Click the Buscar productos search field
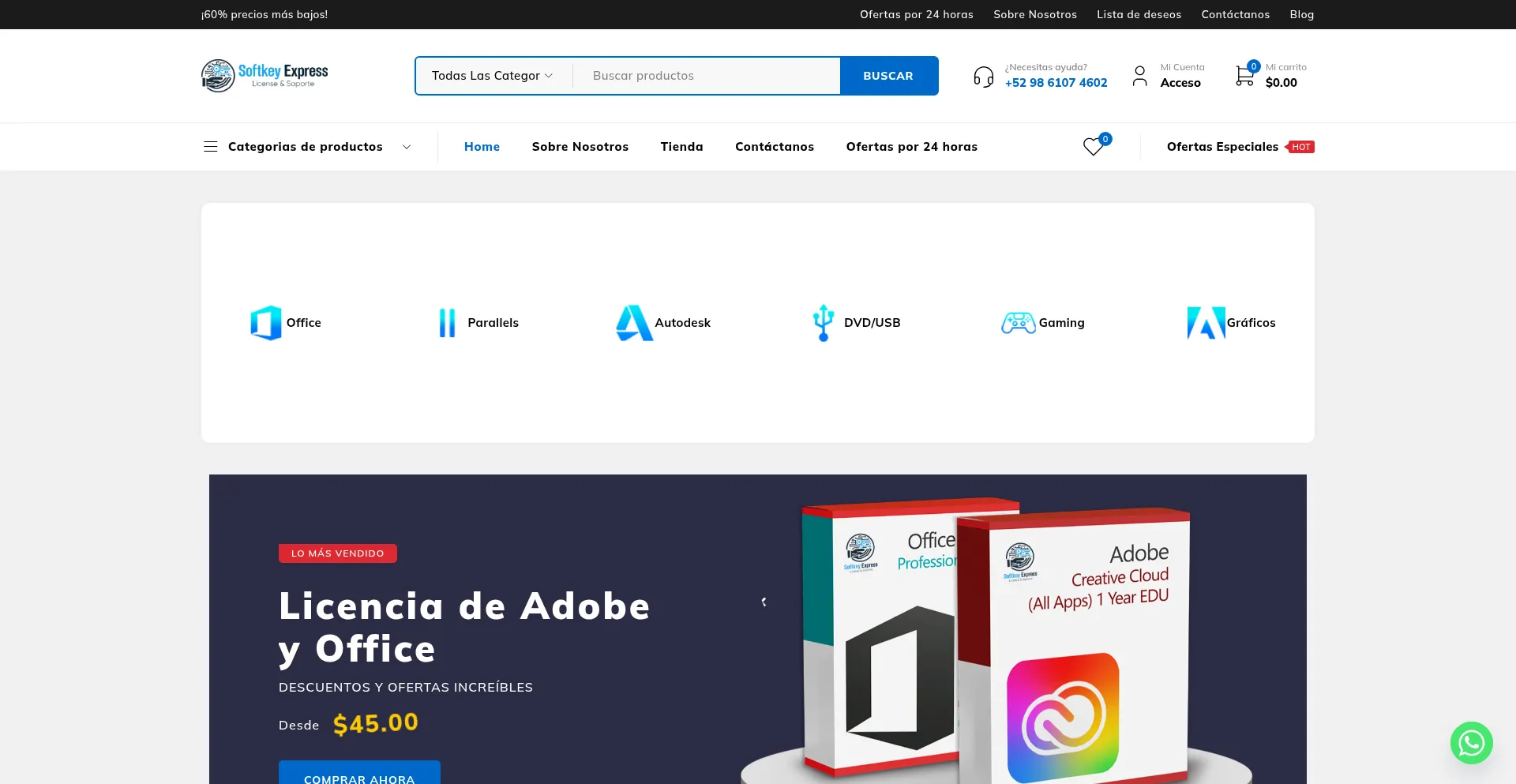The height and width of the screenshot is (784, 1516). 707,76
